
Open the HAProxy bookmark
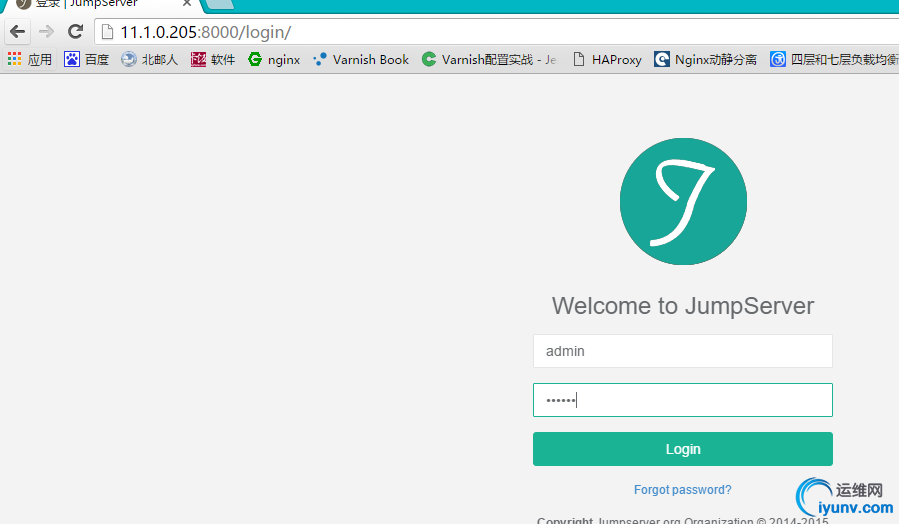(608, 60)
